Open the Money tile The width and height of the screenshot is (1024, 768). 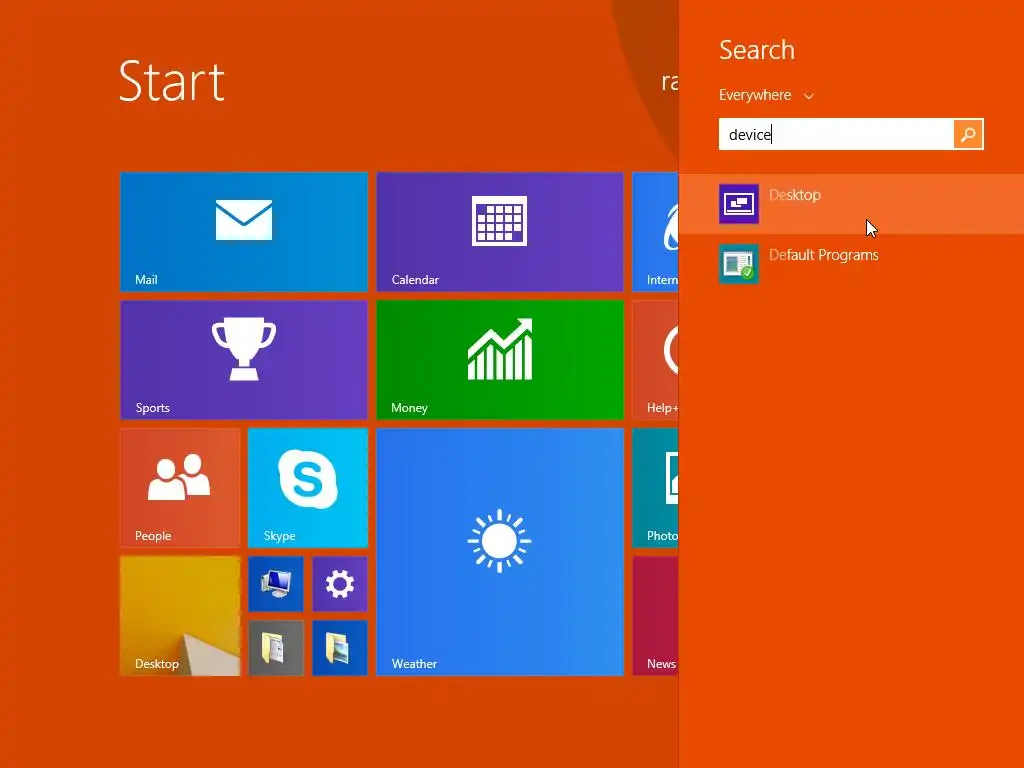click(500, 360)
